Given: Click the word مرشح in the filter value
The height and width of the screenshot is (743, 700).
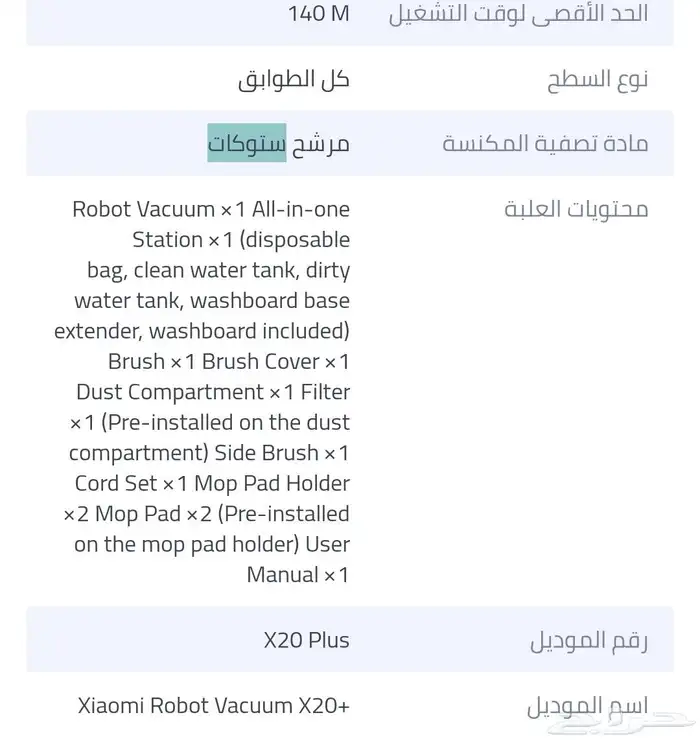Looking at the screenshot, I should (x=320, y=143).
